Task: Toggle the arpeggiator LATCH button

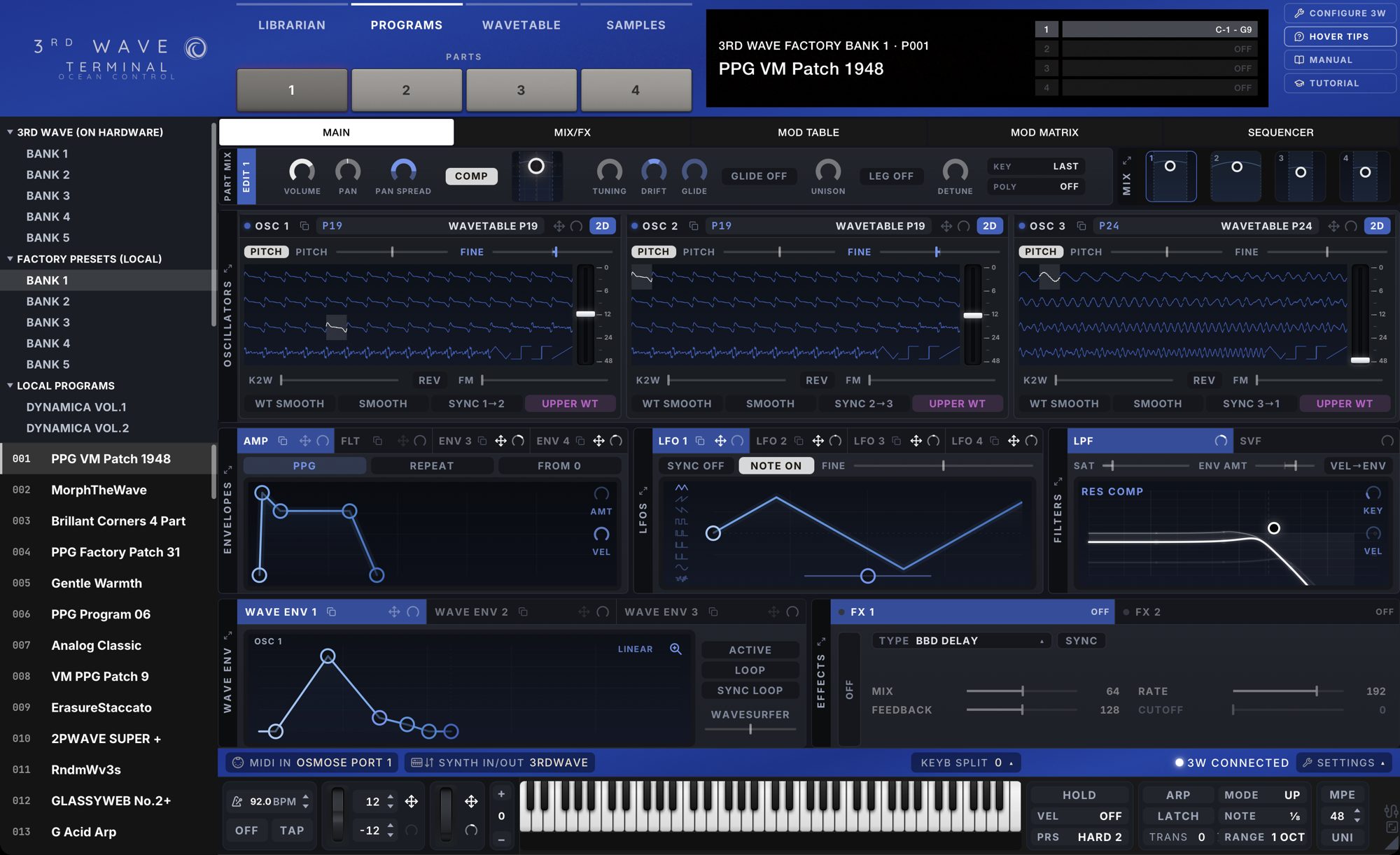Action: (1178, 817)
